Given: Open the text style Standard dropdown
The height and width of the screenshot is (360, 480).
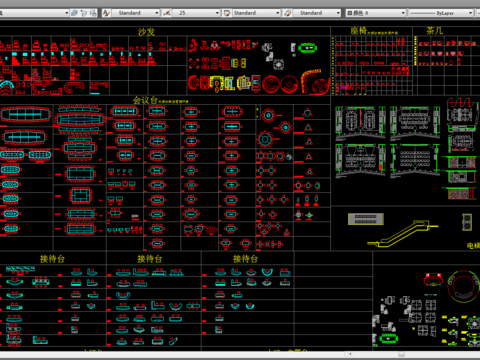Looking at the screenshot, I should (136, 13).
